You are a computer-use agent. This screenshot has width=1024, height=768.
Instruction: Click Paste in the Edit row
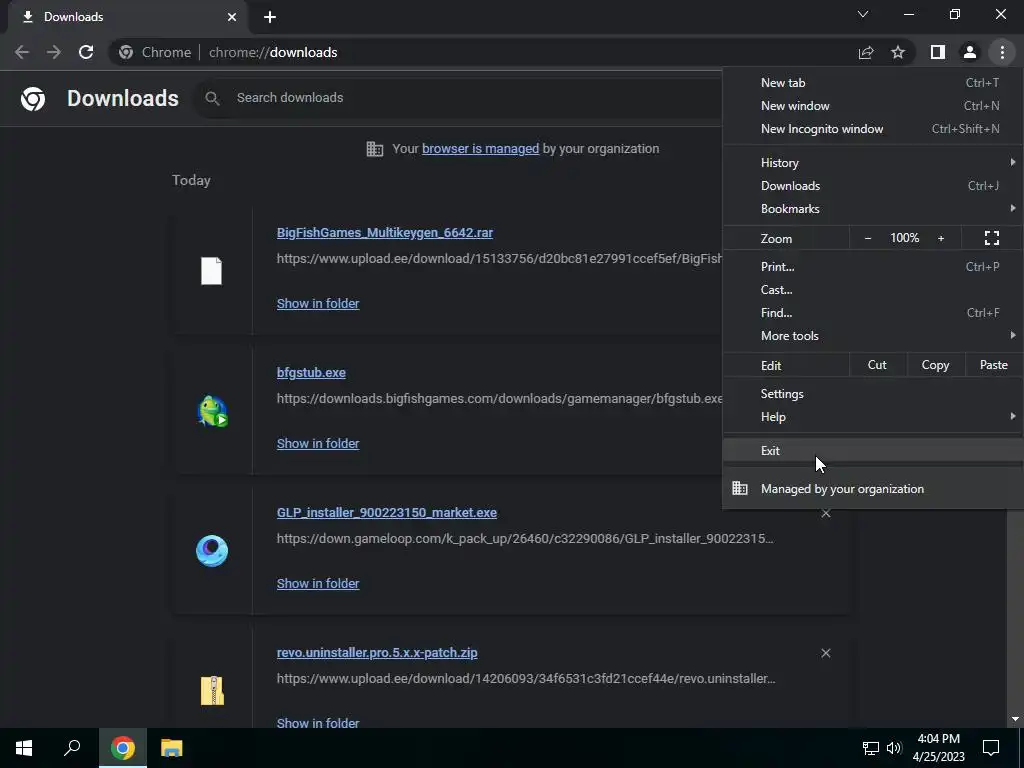994,365
